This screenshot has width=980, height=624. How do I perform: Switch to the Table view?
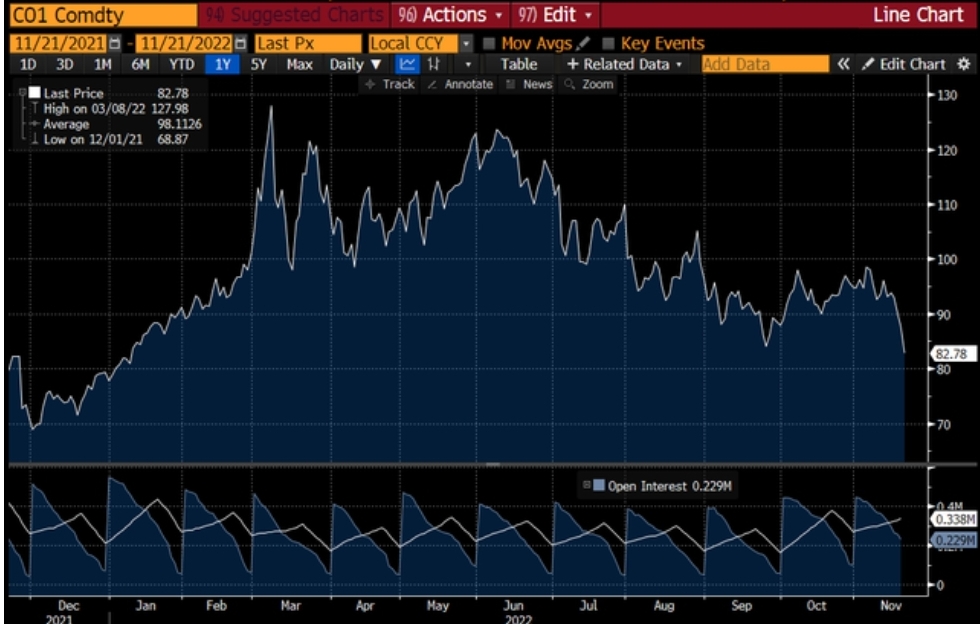coord(518,64)
